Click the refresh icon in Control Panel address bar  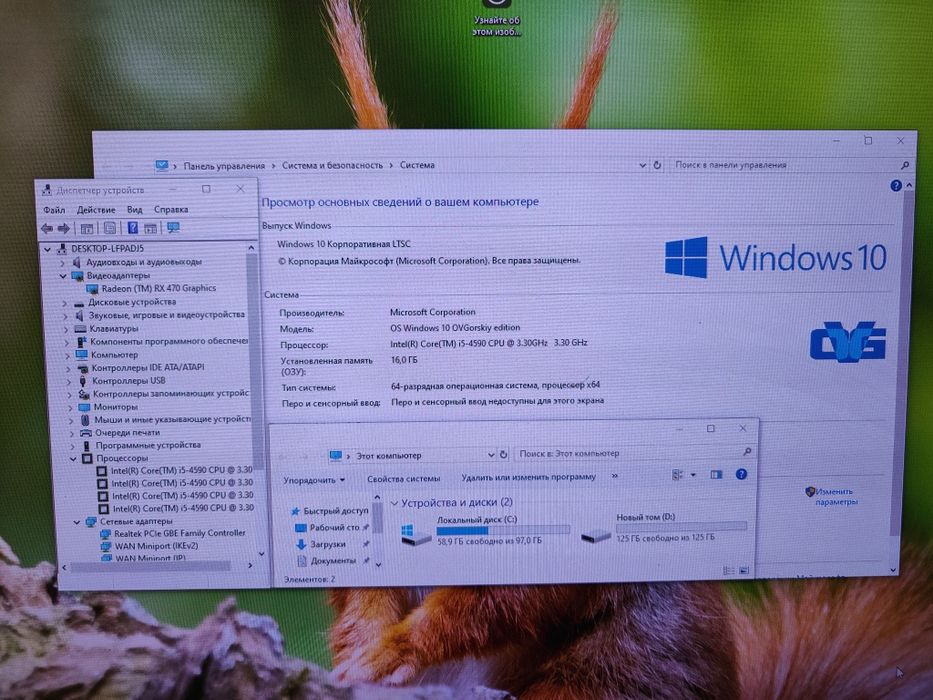pos(657,165)
